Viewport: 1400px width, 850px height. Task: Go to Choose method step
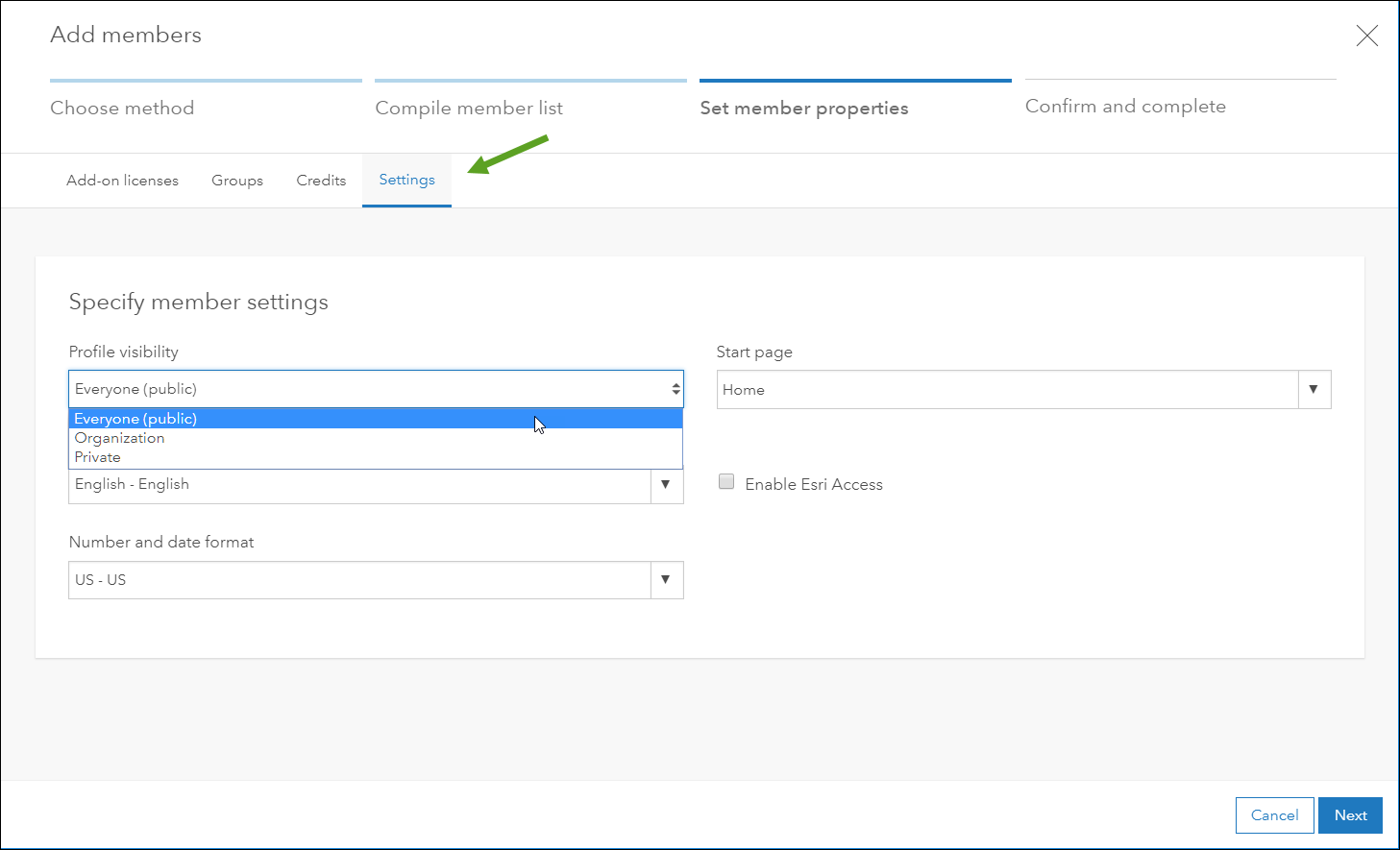(122, 108)
